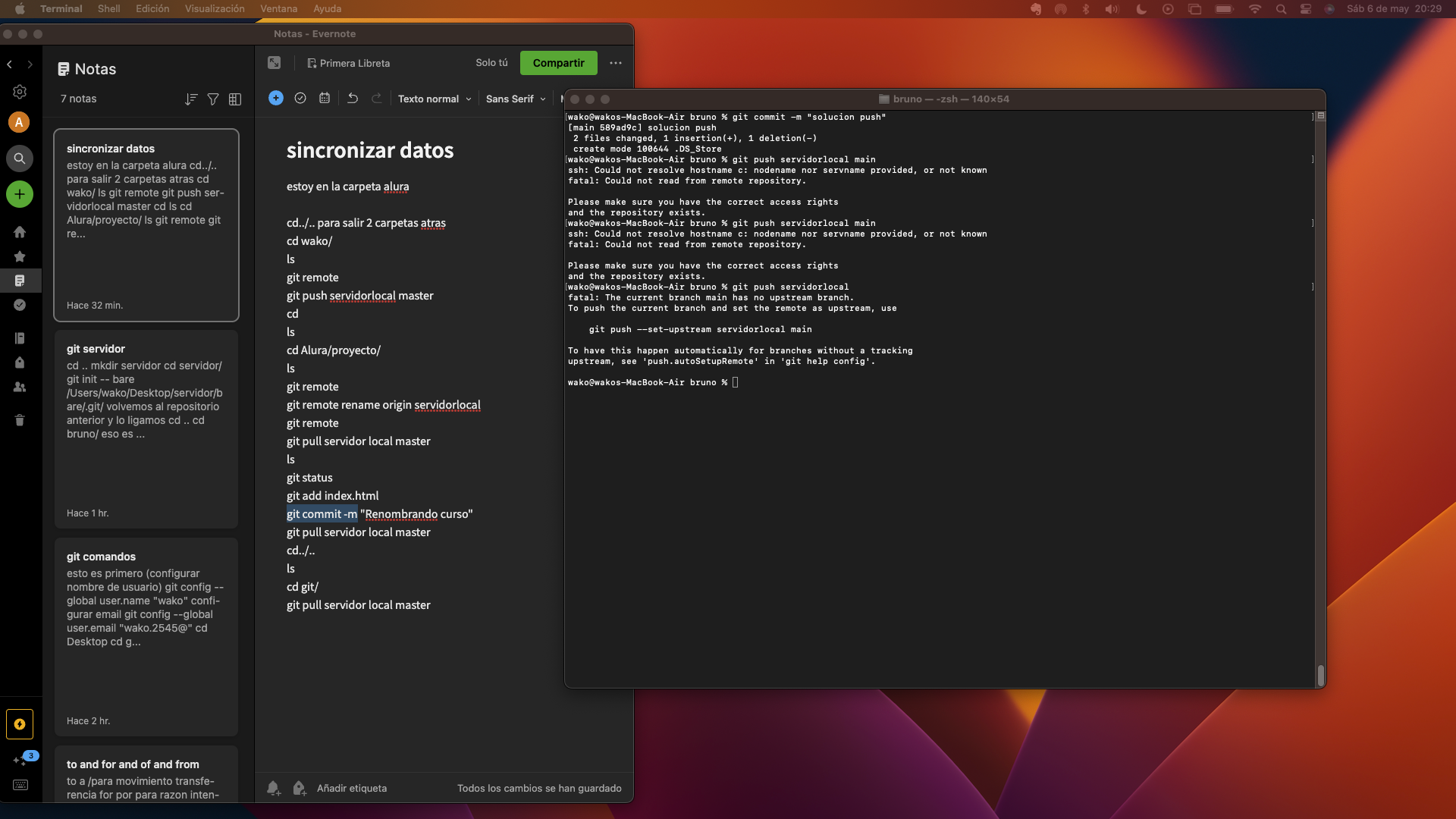Open the Sans Serif font dropdown
Screen dimensions: 1456x819
click(516, 99)
